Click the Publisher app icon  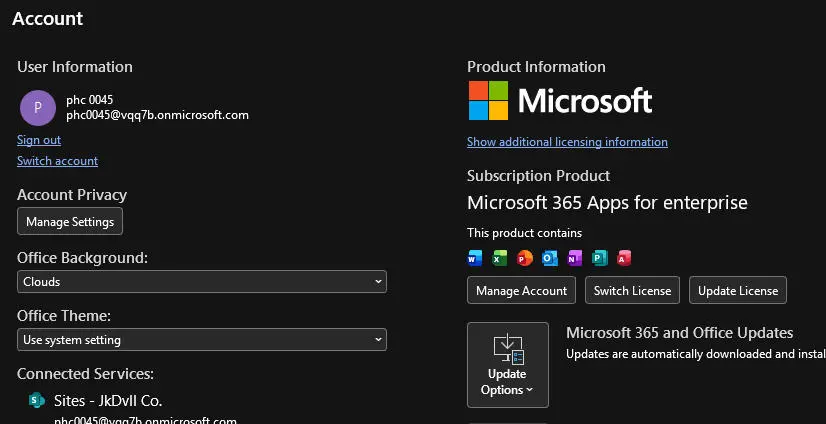point(599,258)
